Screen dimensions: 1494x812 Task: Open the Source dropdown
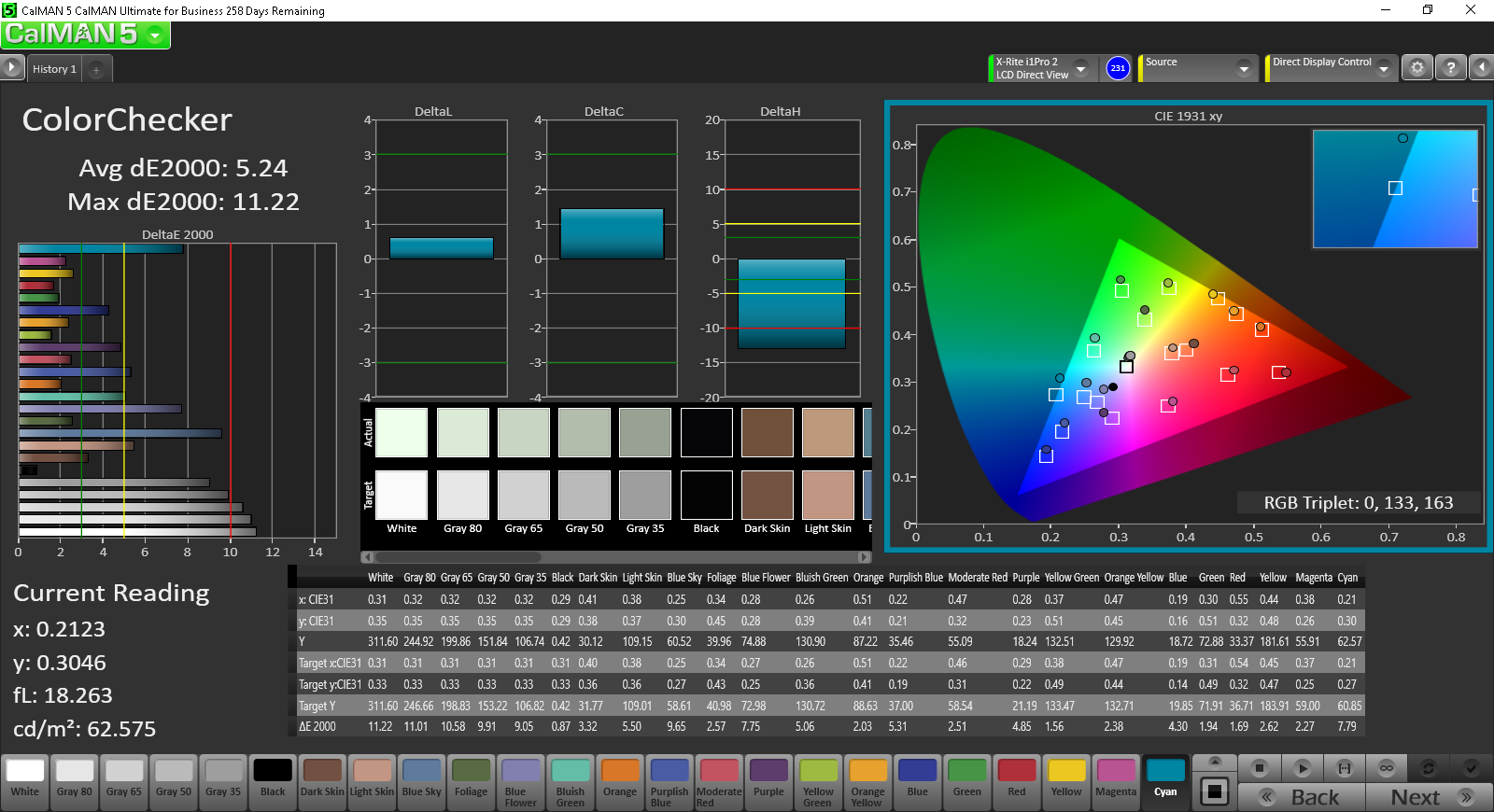pos(1199,68)
